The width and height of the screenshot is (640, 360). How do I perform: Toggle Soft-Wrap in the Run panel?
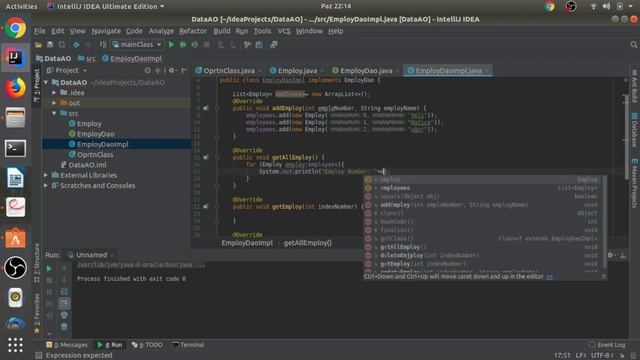point(64,292)
